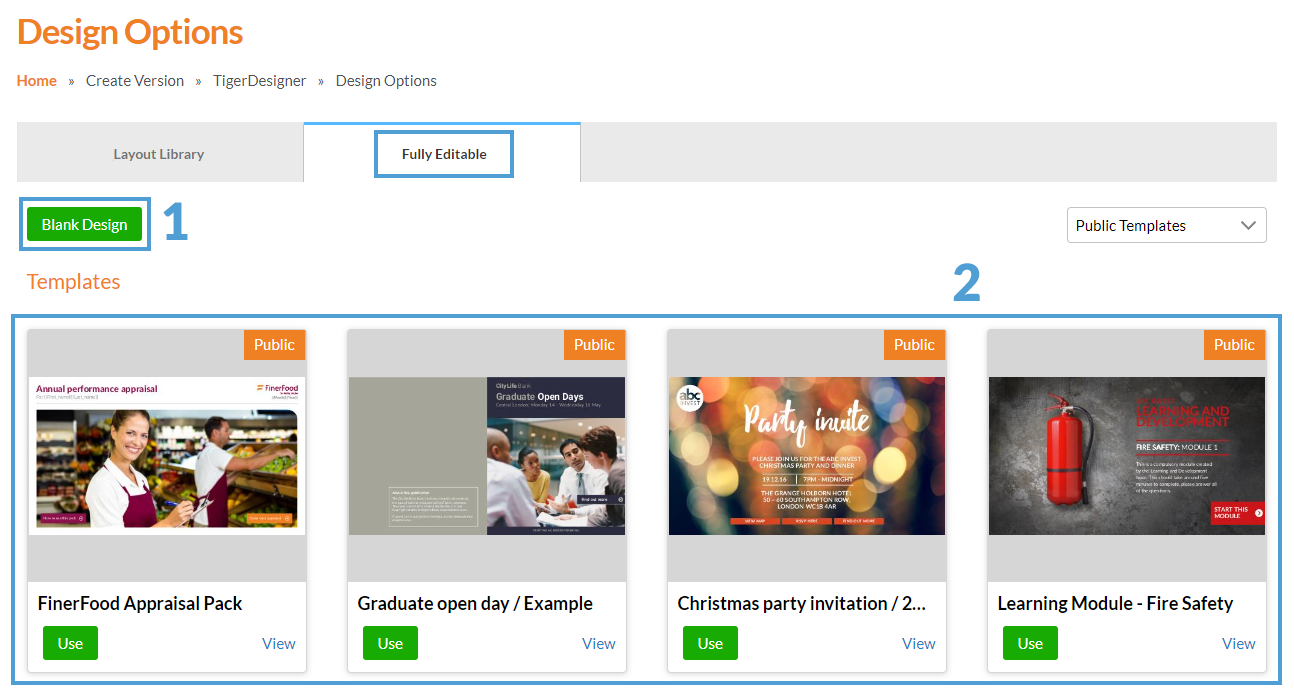Open the FinerFood Appraisal Pack thumbnail preview

tap(166, 456)
